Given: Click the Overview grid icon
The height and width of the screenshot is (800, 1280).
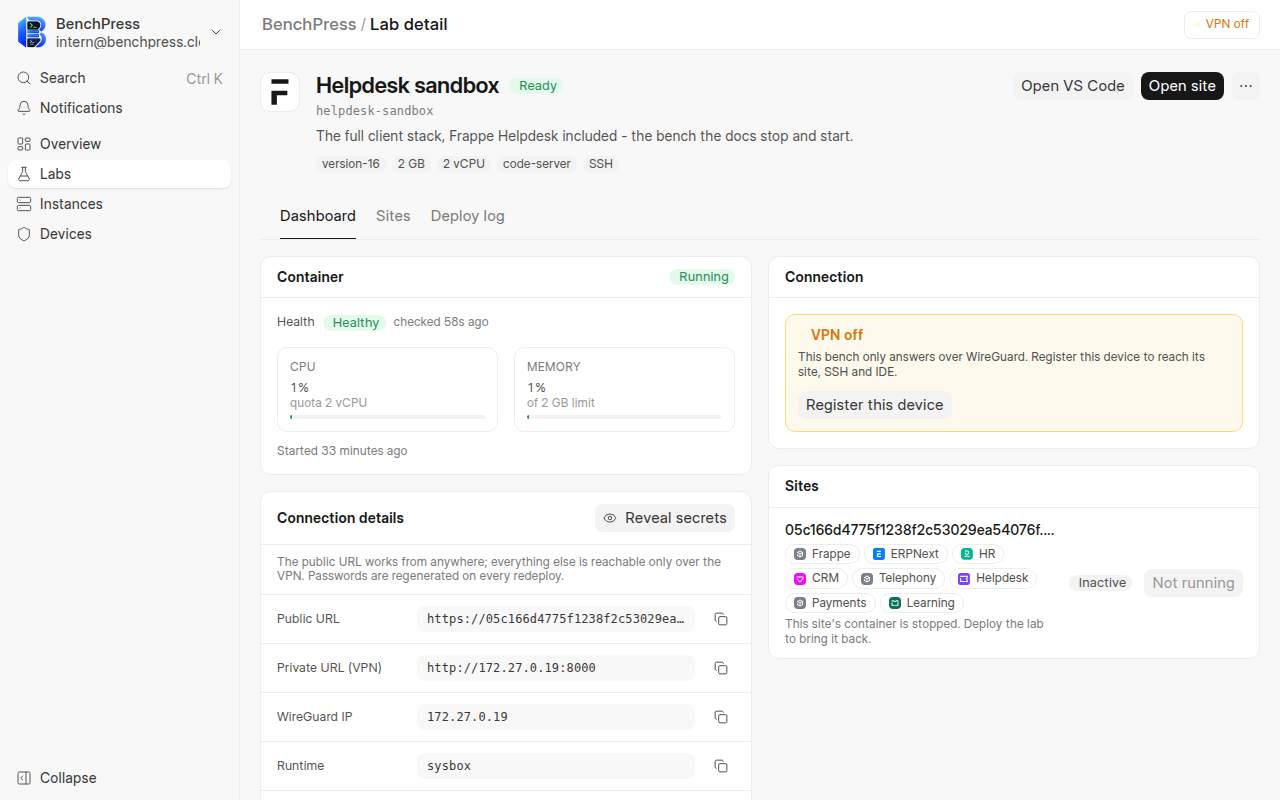Looking at the screenshot, I should 24,144.
